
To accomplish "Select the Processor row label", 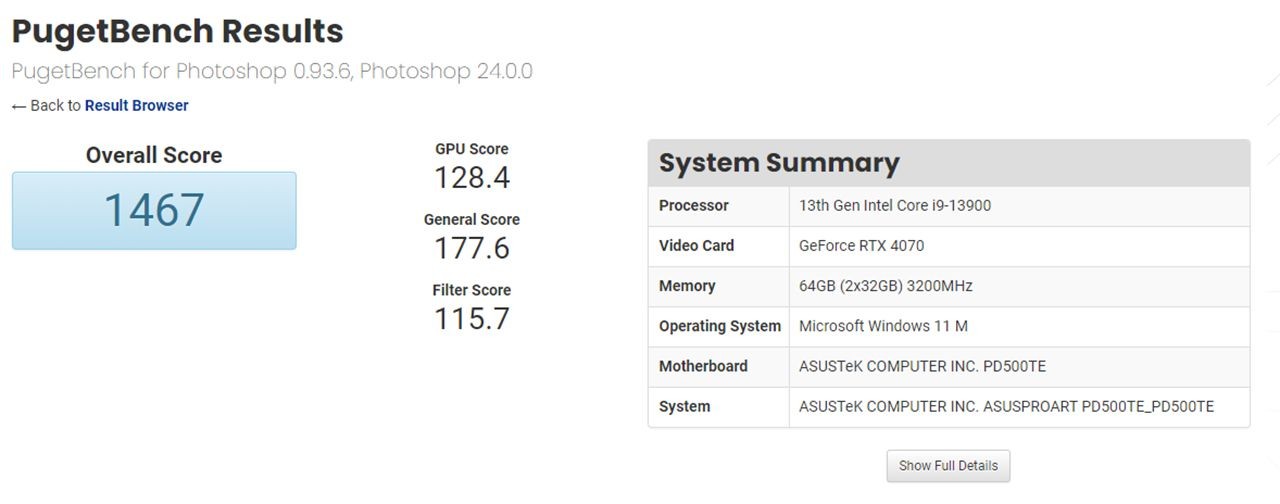I will pos(694,206).
